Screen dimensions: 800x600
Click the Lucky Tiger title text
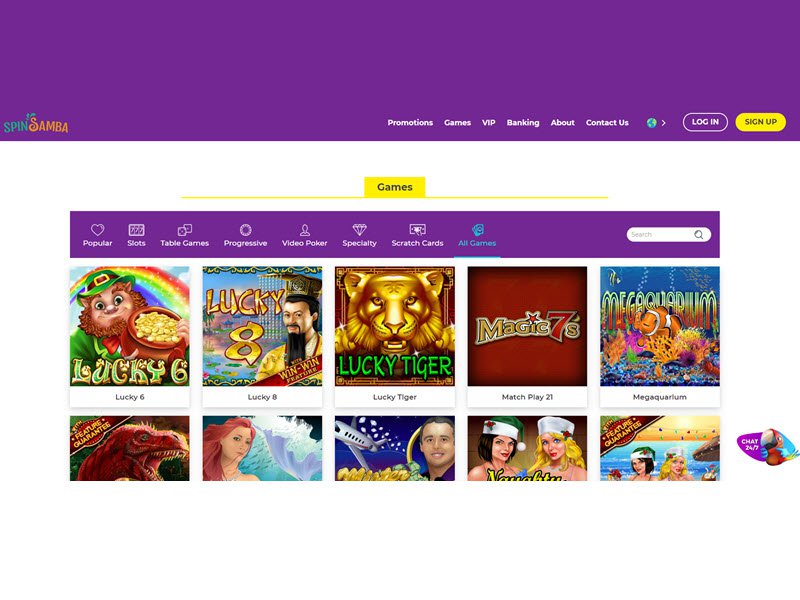point(395,397)
